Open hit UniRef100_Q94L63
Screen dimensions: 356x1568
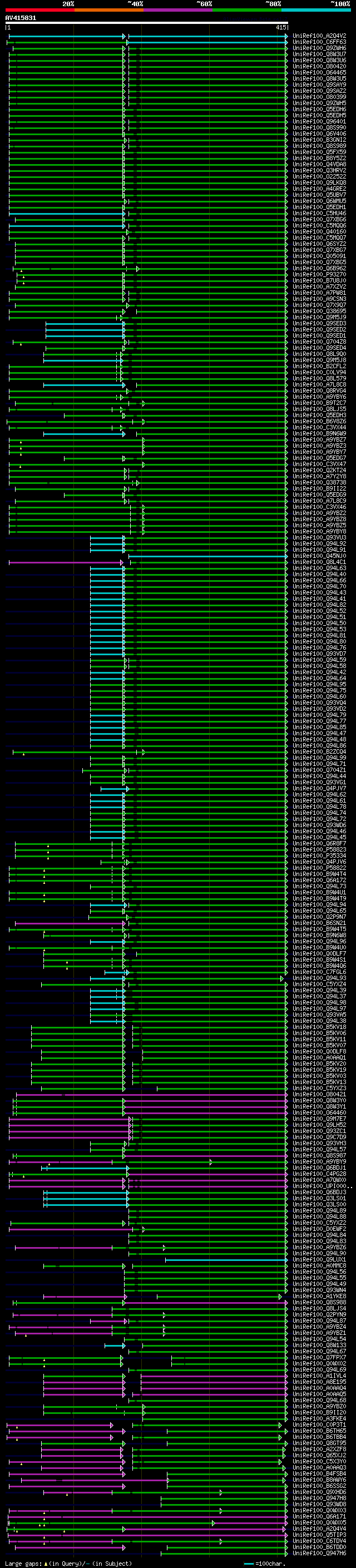coord(319,568)
